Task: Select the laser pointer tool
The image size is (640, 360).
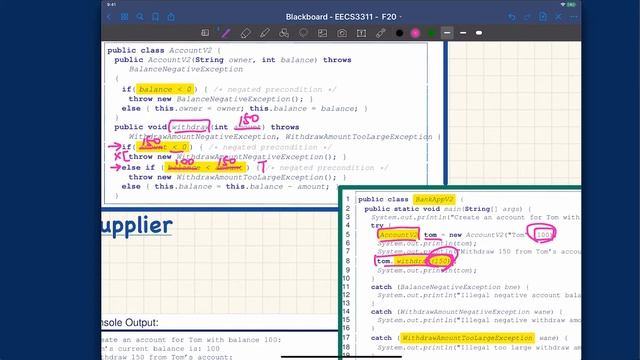Action: (380, 33)
